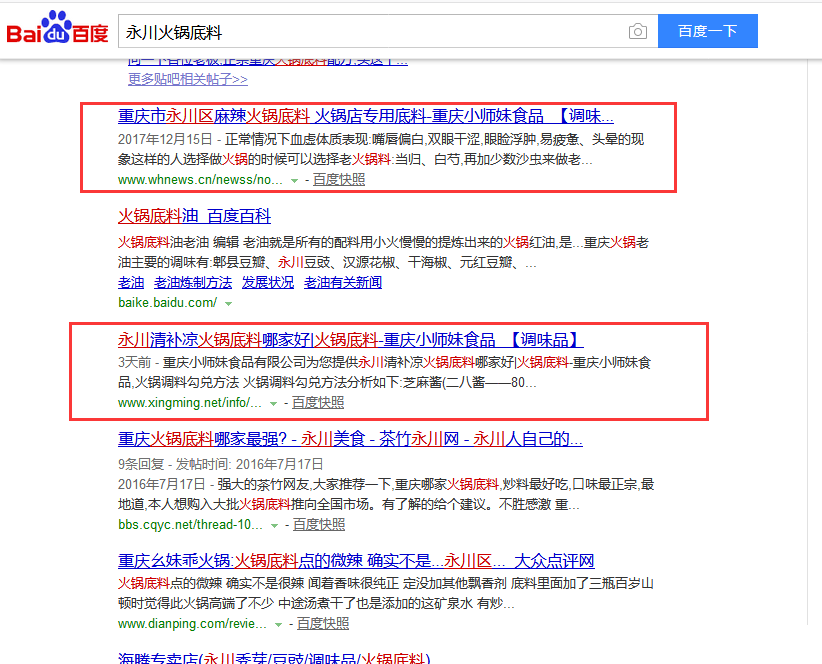Open 重庆市永川区麻辣火锅底料 result title
This screenshot has width=822, height=664.
pos(365,115)
